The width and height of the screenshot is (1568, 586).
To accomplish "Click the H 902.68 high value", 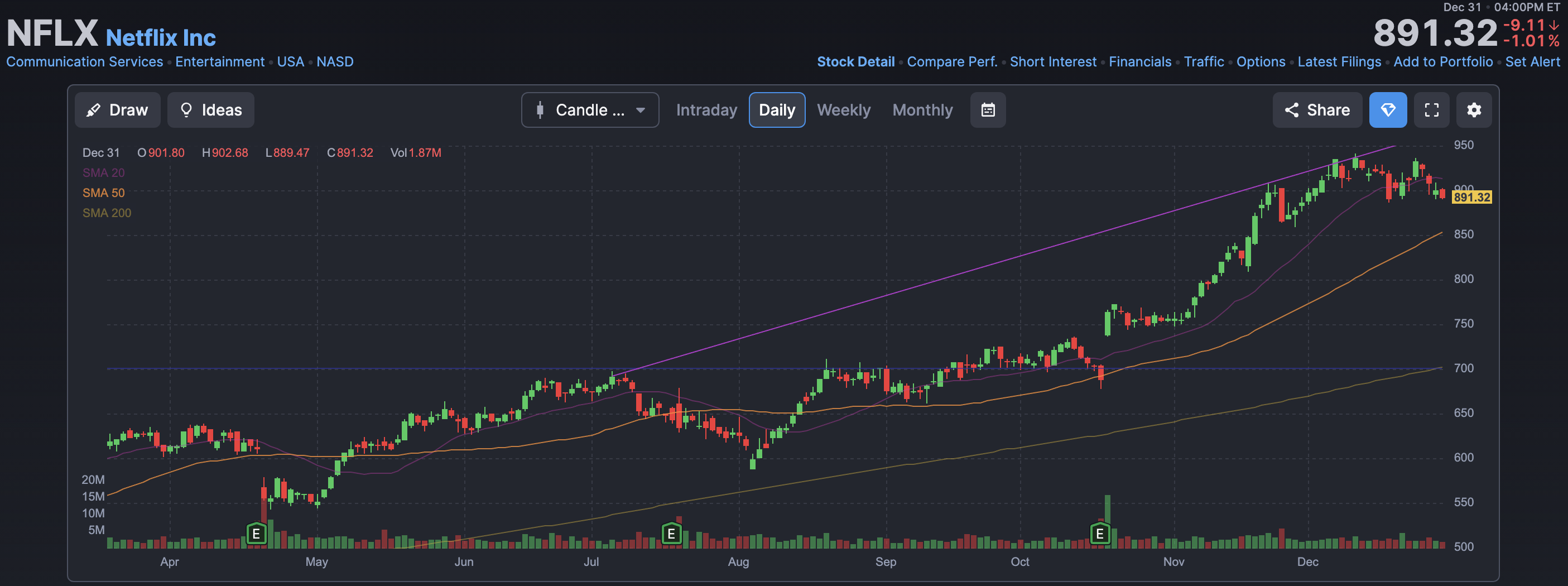I will (225, 153).
